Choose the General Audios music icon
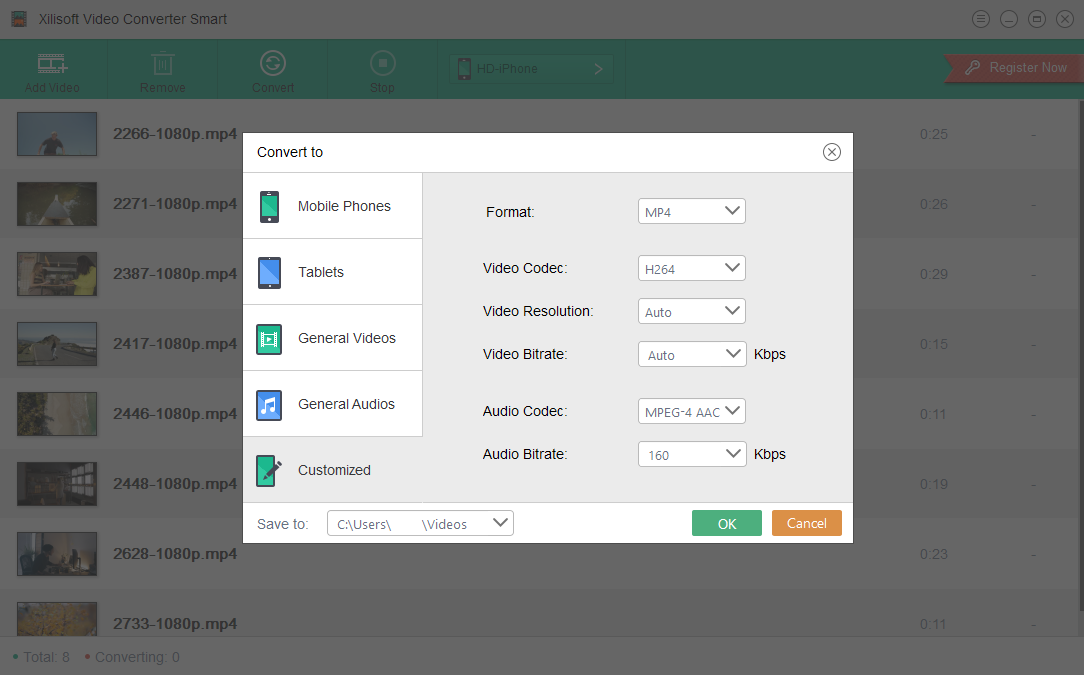Image resolution: width=1084 pixels, height=675 pixels. pyautogui.click(x=269, y=405)
